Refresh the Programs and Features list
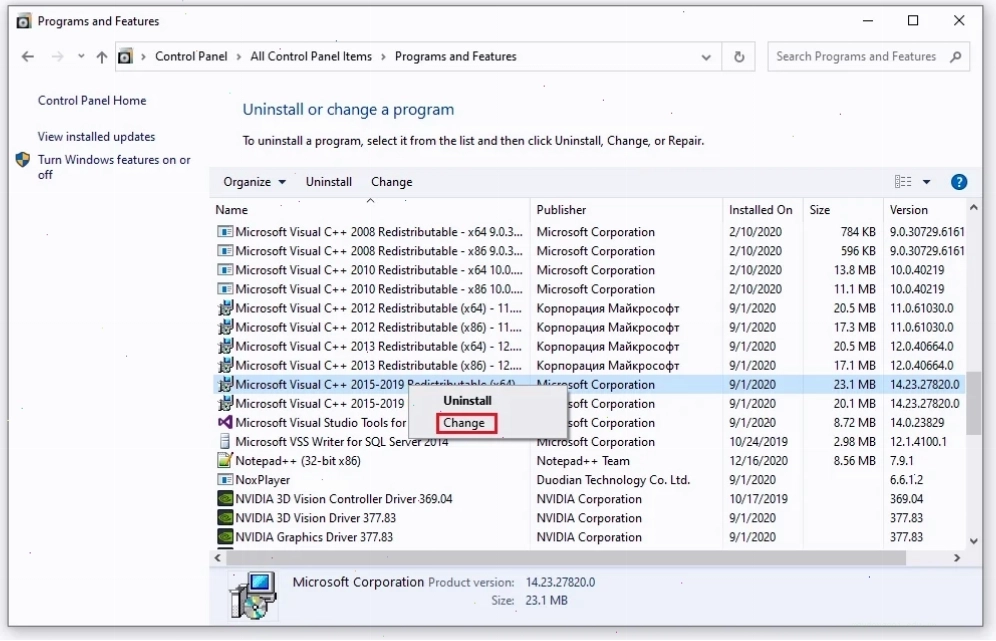Screen dimensions: 996x641 coord(739,57)
